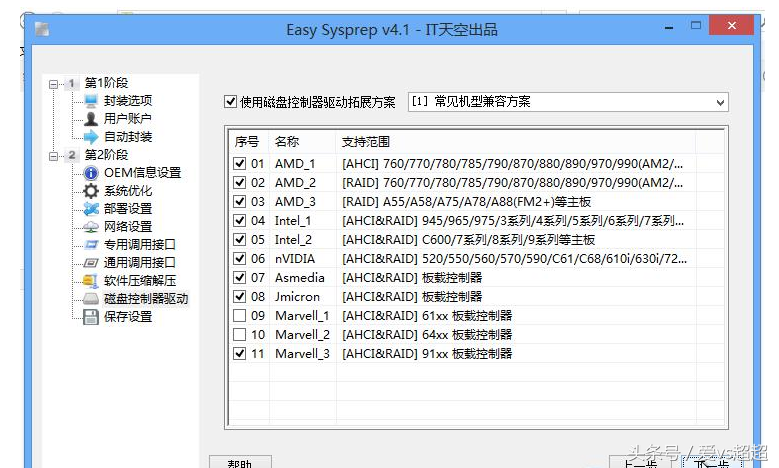This screenshot has height=468, width=779.
Task: Click the 磁盘控制器驱动 drive icon
Action: coord(91,299)
